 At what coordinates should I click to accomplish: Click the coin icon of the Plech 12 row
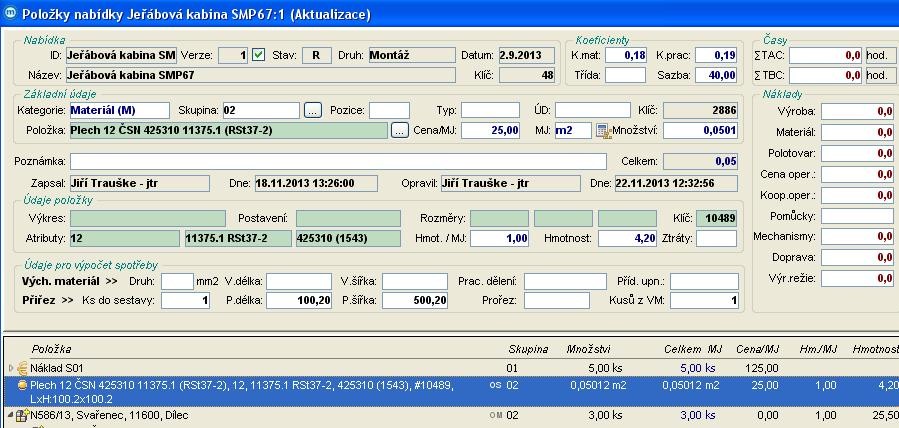22,385
